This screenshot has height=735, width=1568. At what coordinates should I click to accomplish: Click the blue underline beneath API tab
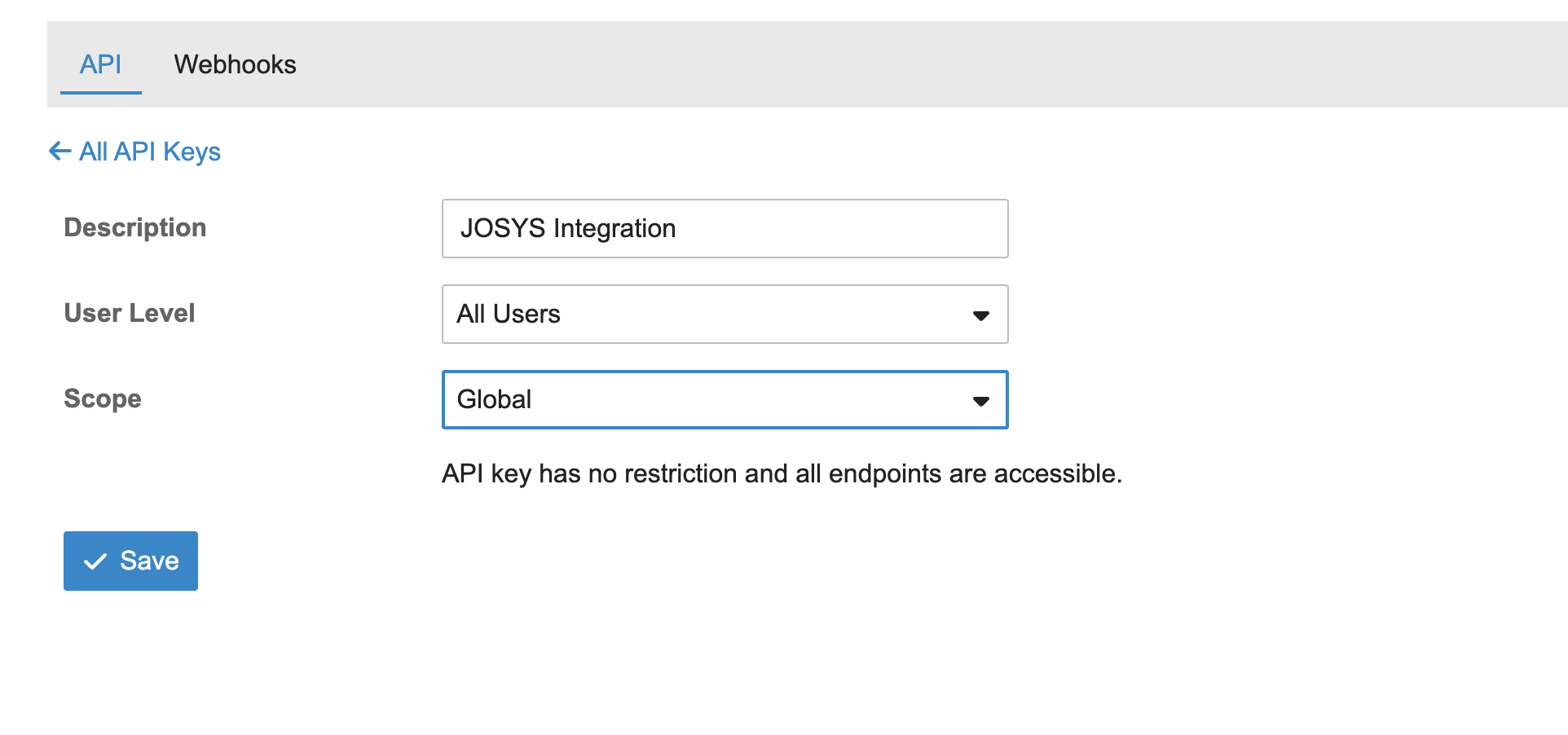tap(100, 93)
